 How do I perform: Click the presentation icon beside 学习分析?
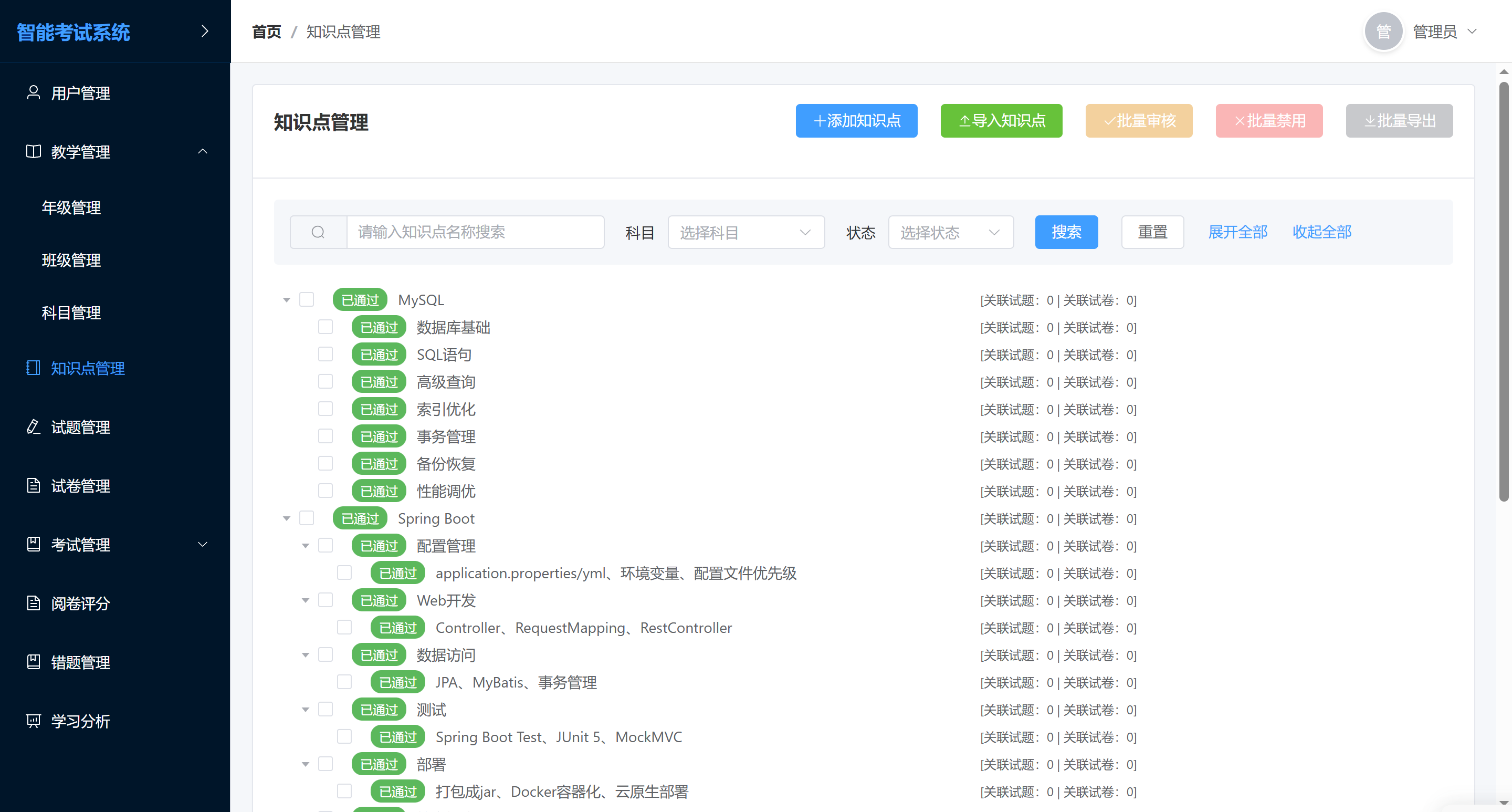pos(34,721)
